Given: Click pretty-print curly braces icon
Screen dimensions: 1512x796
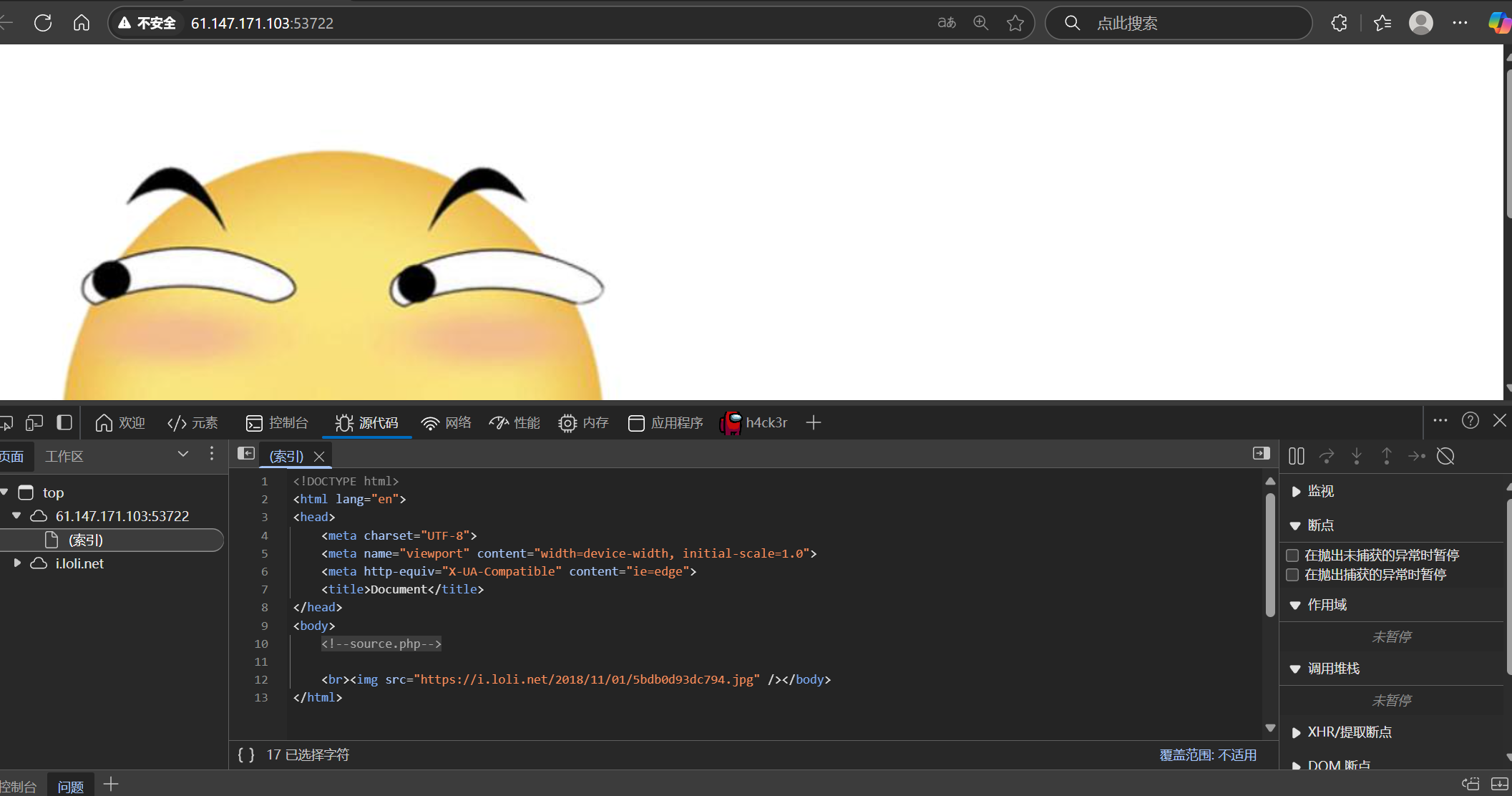Looking at the screenshot, I should (x=246, y=754).
